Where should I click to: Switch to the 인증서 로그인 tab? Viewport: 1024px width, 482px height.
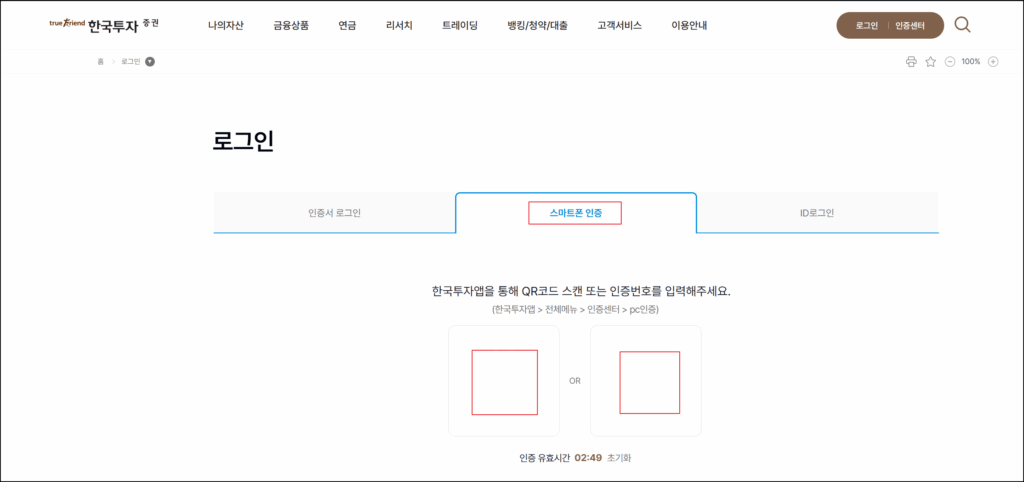coord(334,213)
